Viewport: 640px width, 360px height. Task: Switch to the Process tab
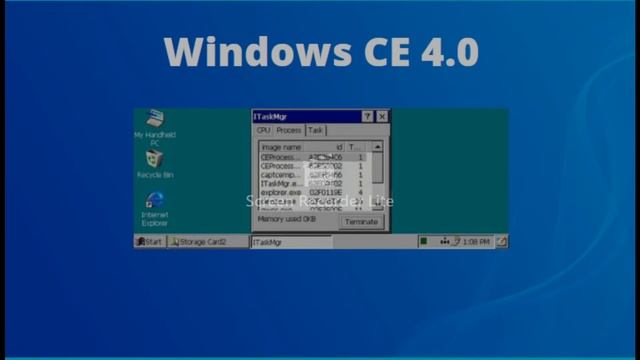289,130
